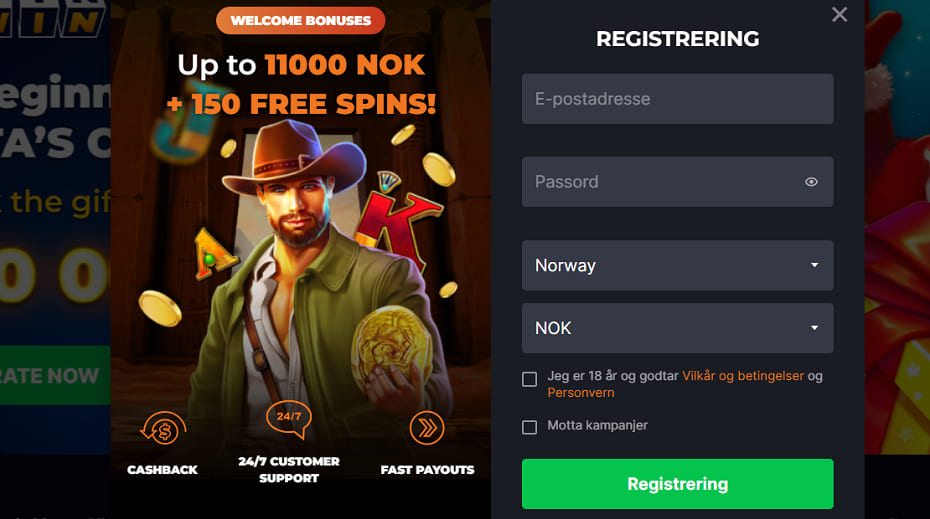Click the green Registrering button
This screenshot has width=930, height=519.
(677, 484)
